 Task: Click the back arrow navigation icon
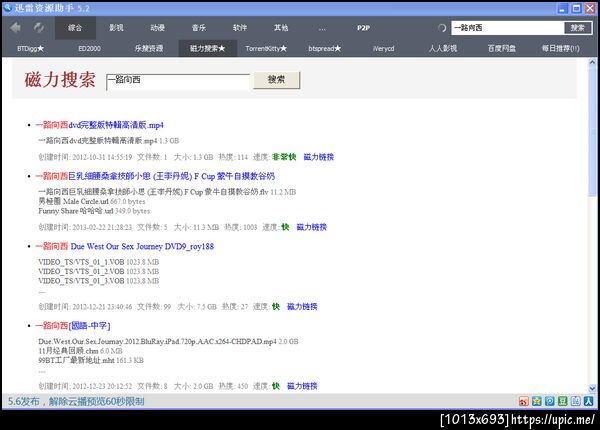click(15, 28)
